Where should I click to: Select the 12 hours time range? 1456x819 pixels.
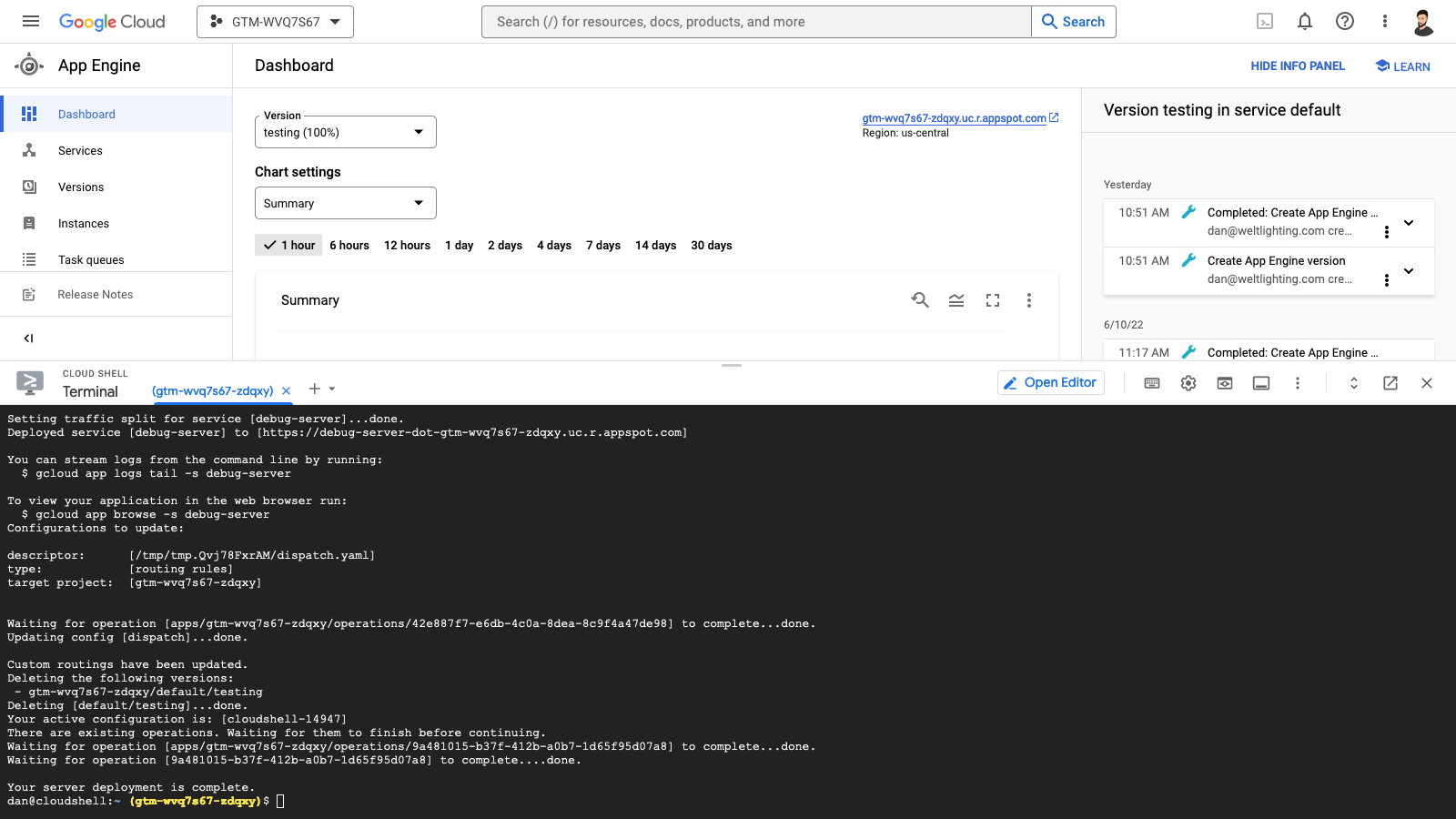tap(407, 245)
